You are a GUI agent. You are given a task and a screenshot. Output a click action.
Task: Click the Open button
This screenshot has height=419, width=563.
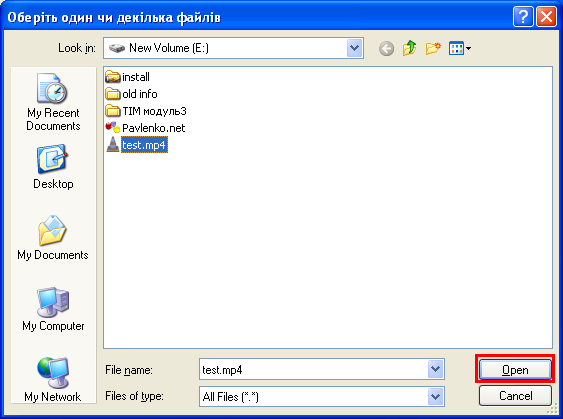pyautogui.click(x=515, y=369)
